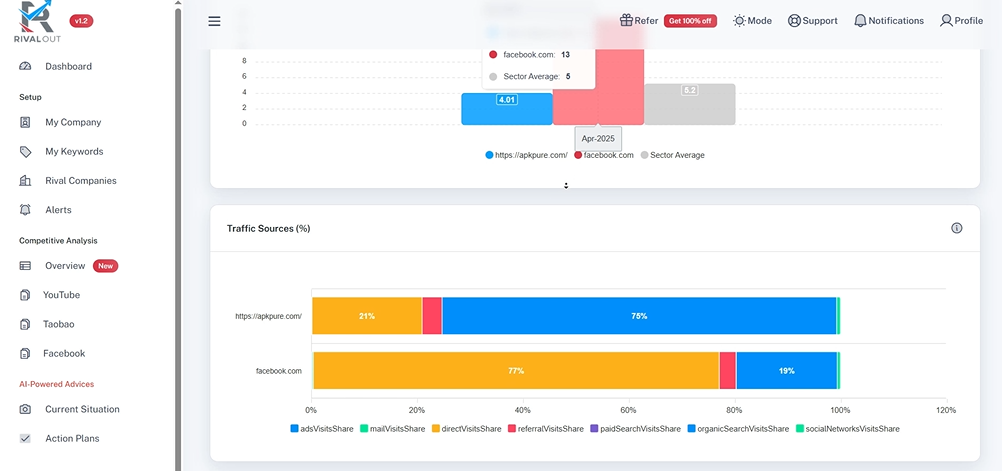
Task: Click the Traffic Sources (%) heading
Action: (x=268, y=228)
